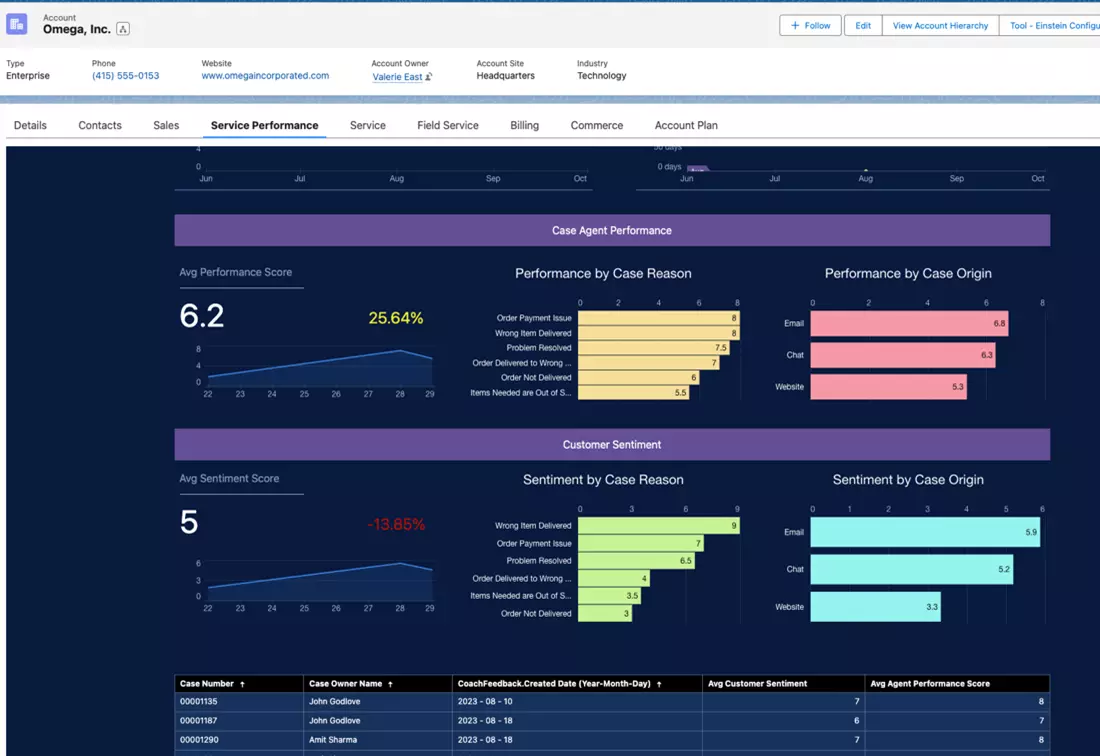Click the Case Agent Performance section header
The image size is (1100, 756).
pos(612,230)
